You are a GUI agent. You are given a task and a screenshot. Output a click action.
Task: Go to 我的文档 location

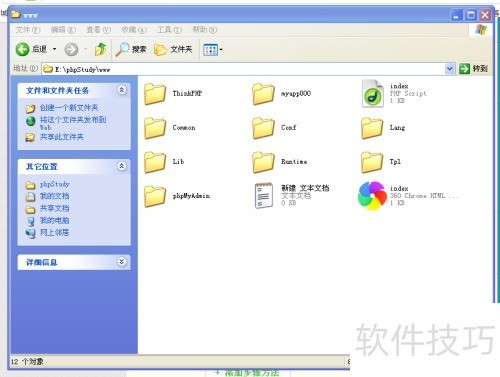pyautogui.click(x=55, y=196)
